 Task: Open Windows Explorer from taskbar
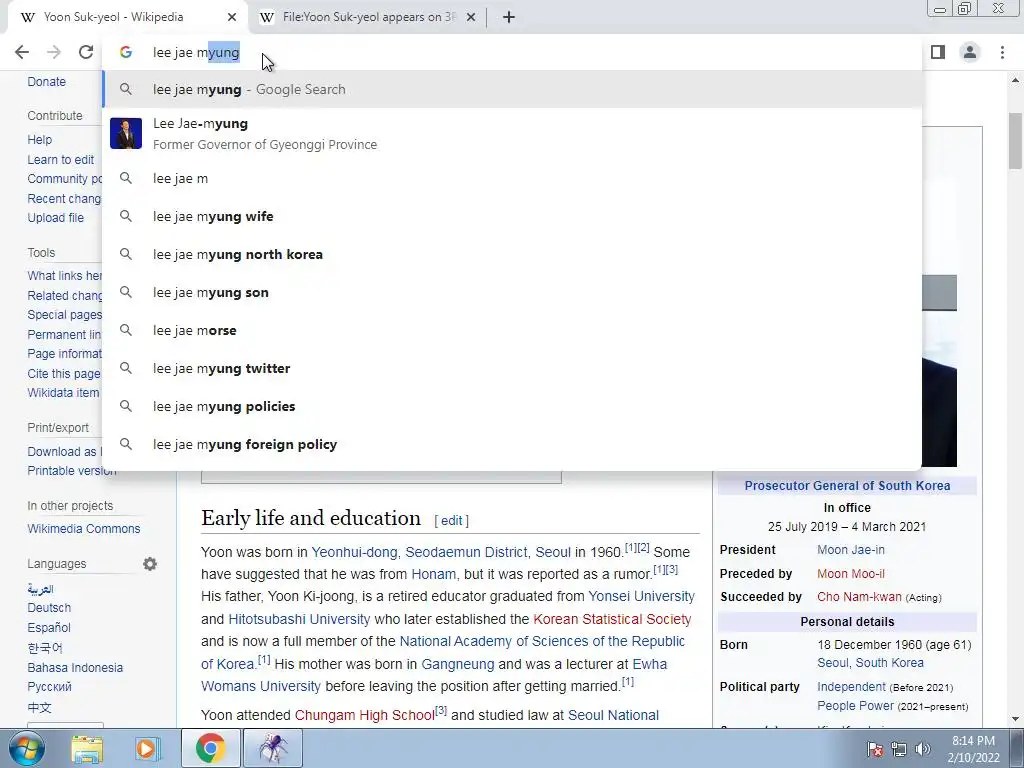pyautogui.click(x=87, y=748)
